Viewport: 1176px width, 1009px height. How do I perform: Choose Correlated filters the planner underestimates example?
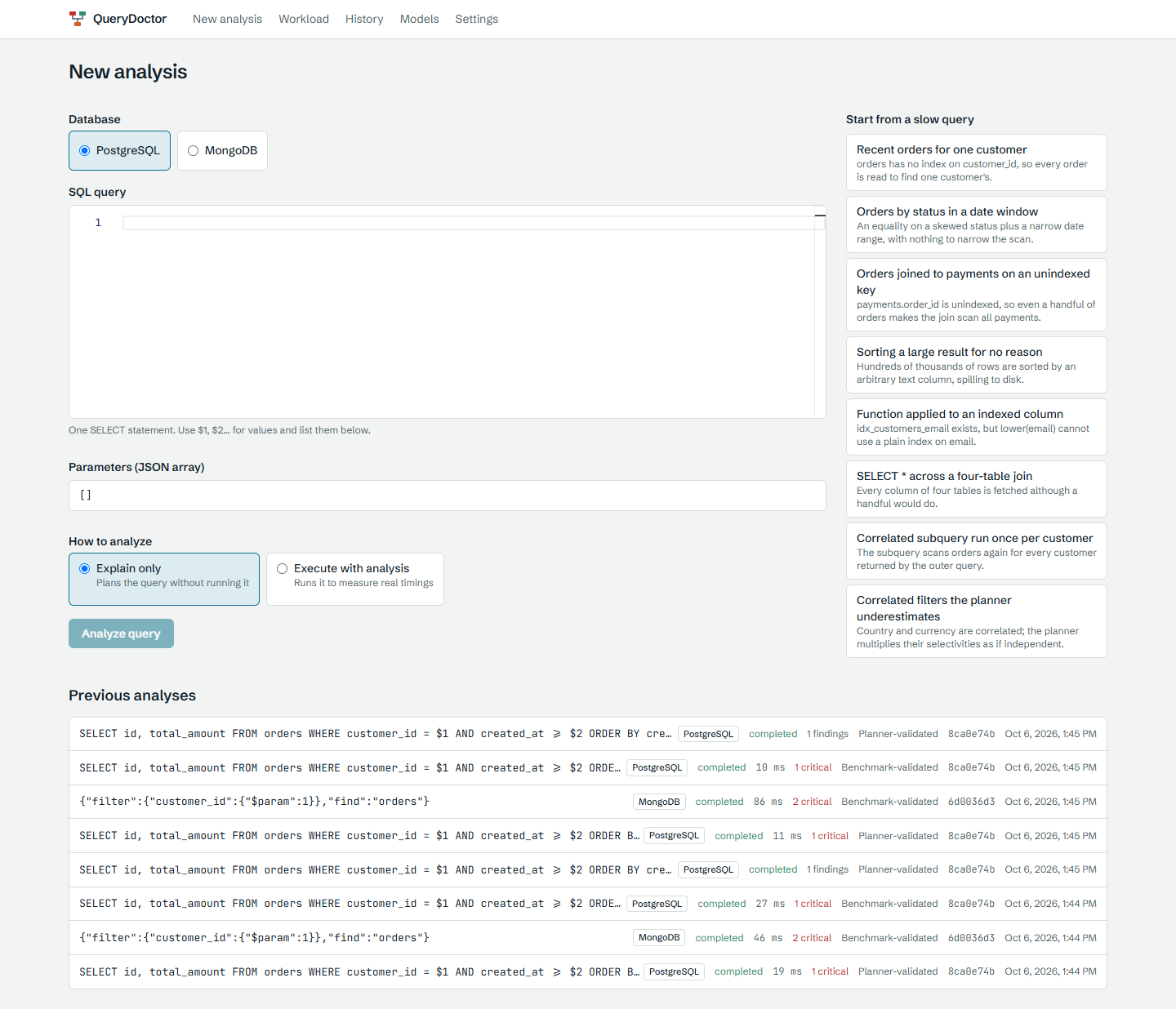(977, 621)
